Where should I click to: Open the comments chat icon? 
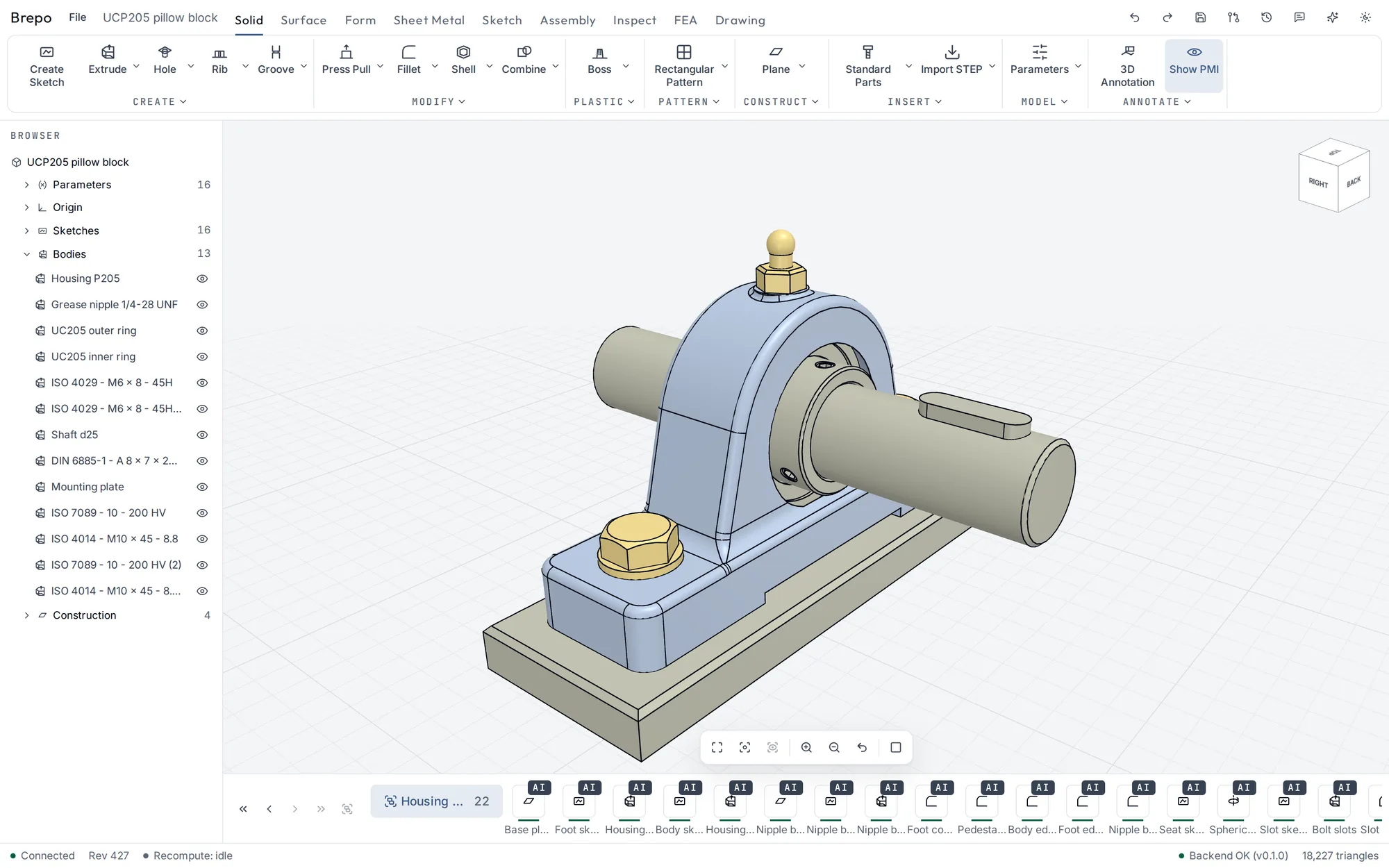(1299, 18)
